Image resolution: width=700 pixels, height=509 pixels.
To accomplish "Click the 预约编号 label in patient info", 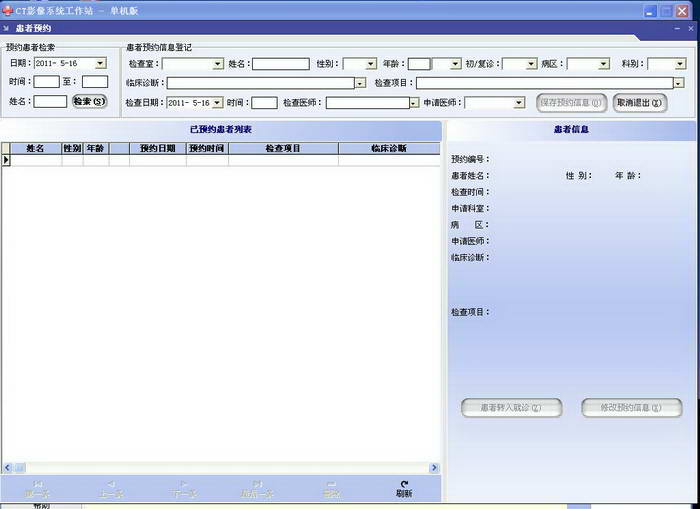I will click(470, 159).
